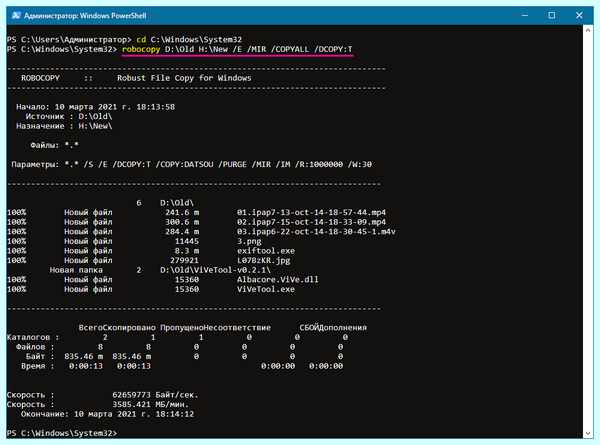The image size is (600, 445).
Task: Click the 'Каталогов' summary row label
Action: click(28, 337)
